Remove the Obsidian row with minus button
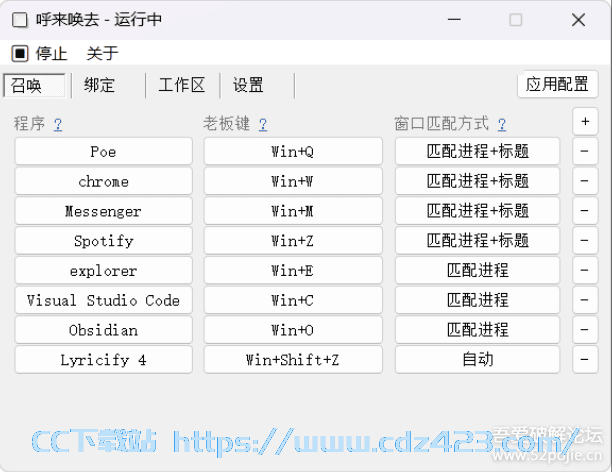The image size is (612, 472). point(585,330)
